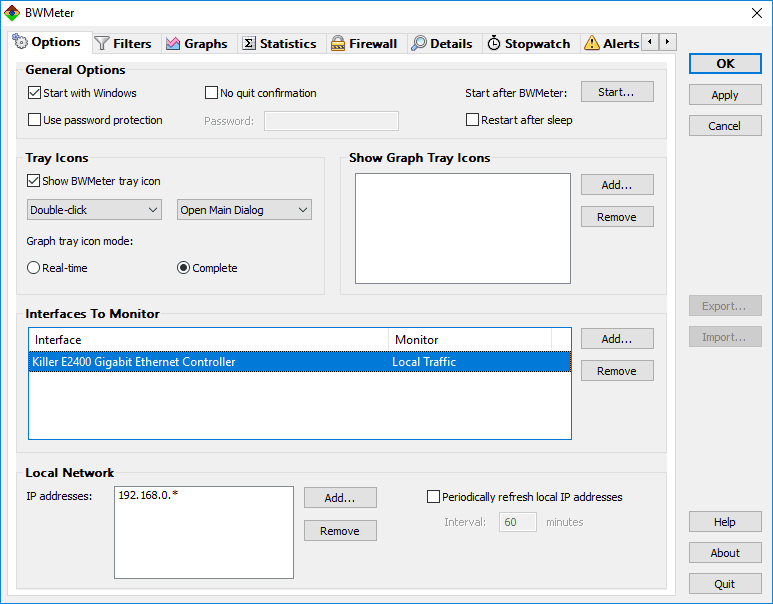
Task: Open Help
Action: coord(725,522)
